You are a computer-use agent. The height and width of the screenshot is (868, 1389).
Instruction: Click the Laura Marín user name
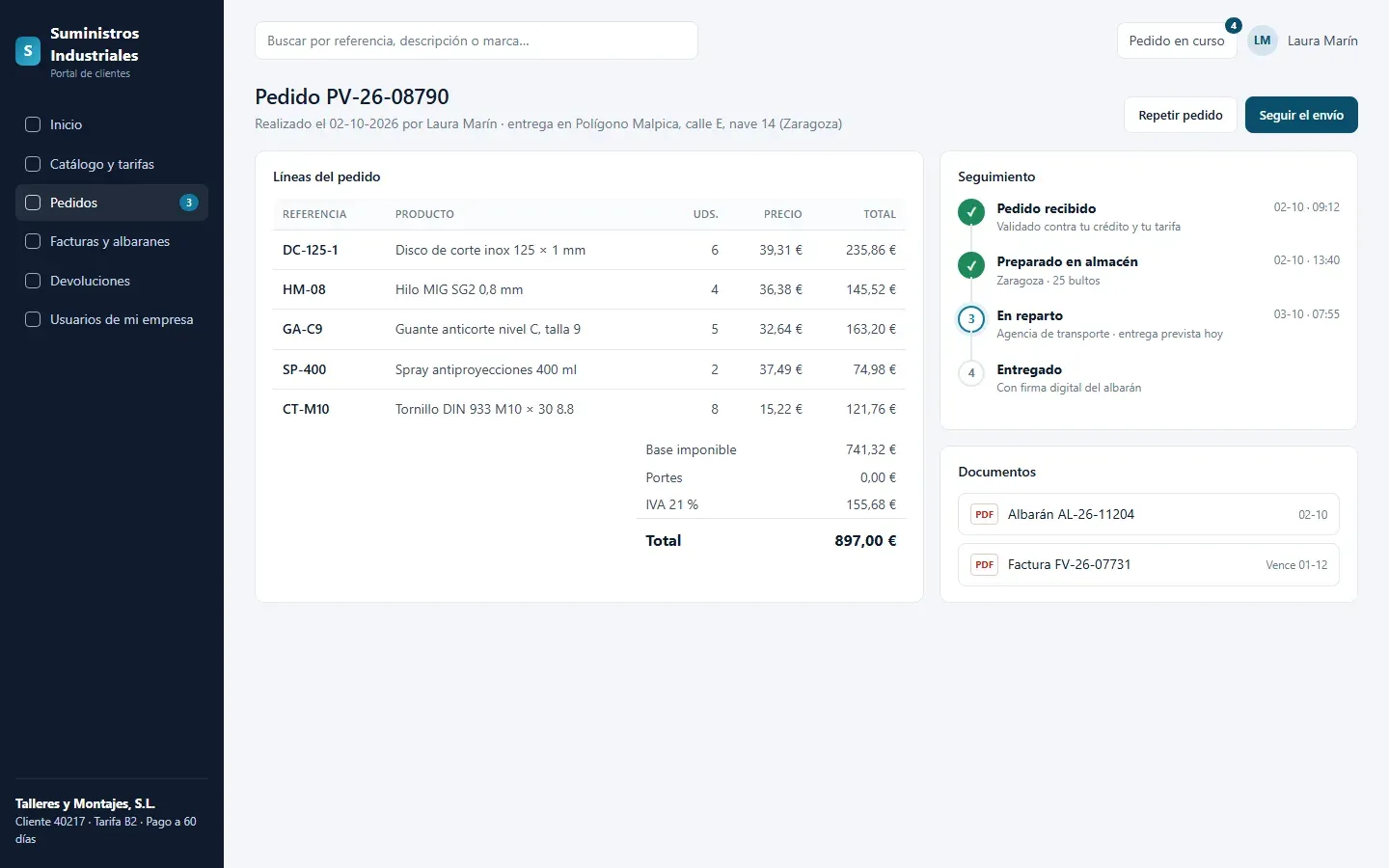pos(1322,41)
